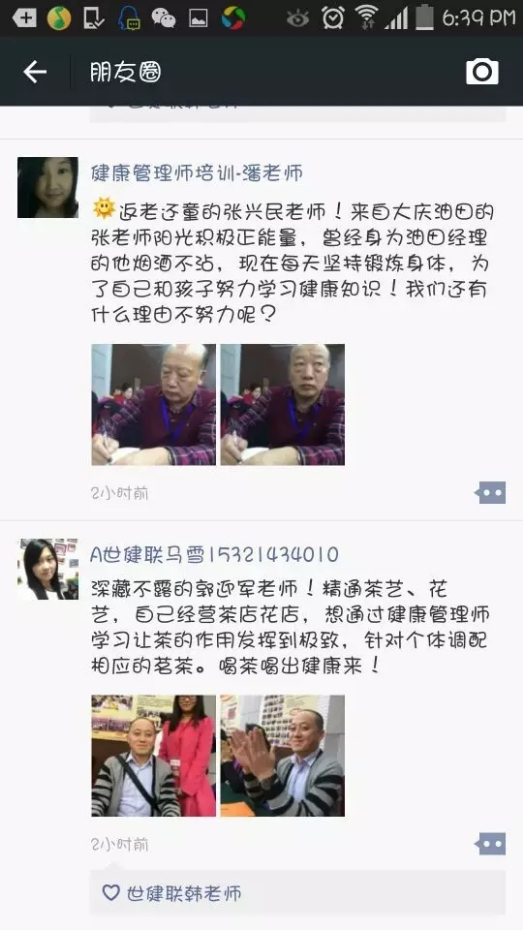
Task: Tap the back arrow beside 朋友圈
Action: pyautogui.click(x=35, y=72)
